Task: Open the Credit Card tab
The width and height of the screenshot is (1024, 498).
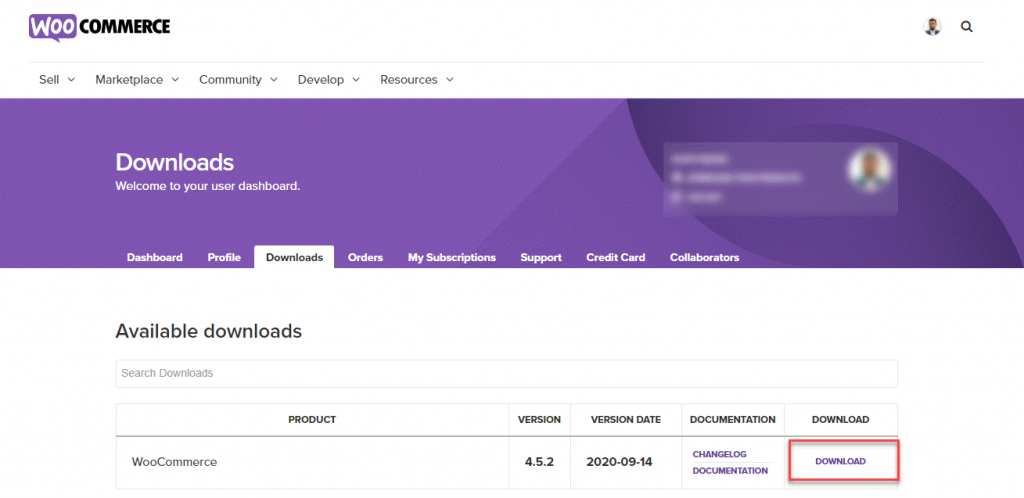Action: click(x=615, y=257)
